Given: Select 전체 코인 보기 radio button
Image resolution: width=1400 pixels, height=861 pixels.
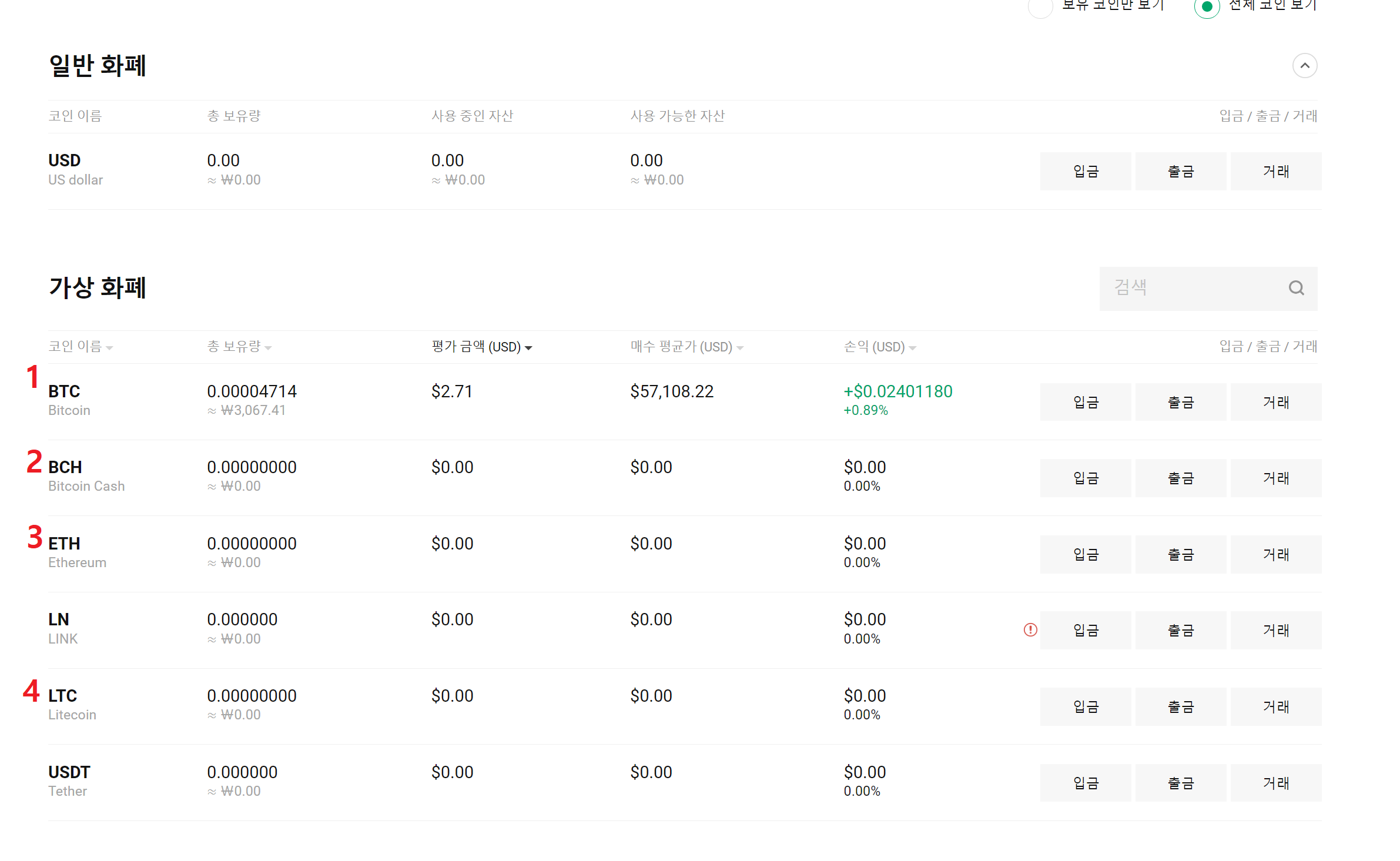Looking at the screenshot, I should click(1207, 7).
